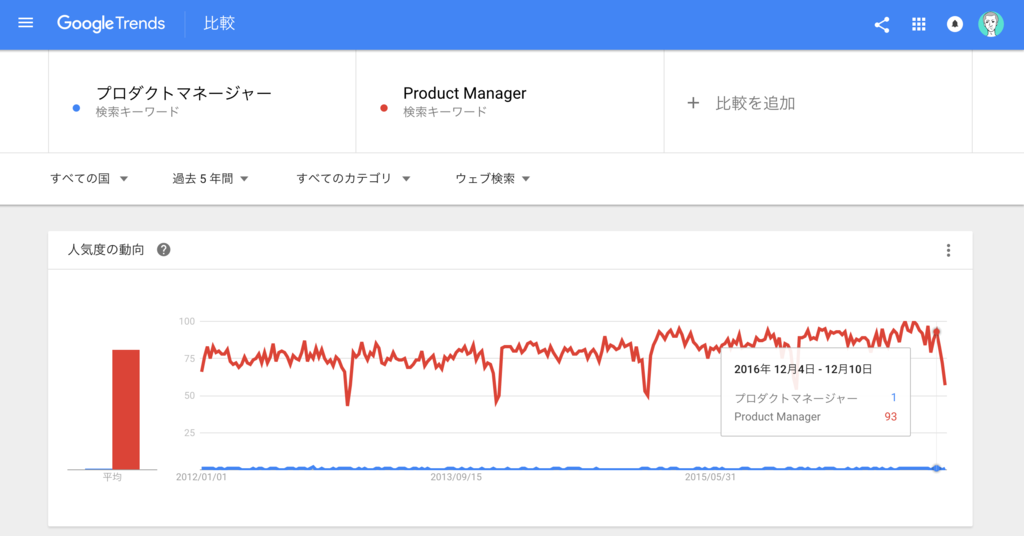This screenshot has width=1024, height=536.
Task: Open the ウェブ検索 search type dropdown
Action: 492,178
